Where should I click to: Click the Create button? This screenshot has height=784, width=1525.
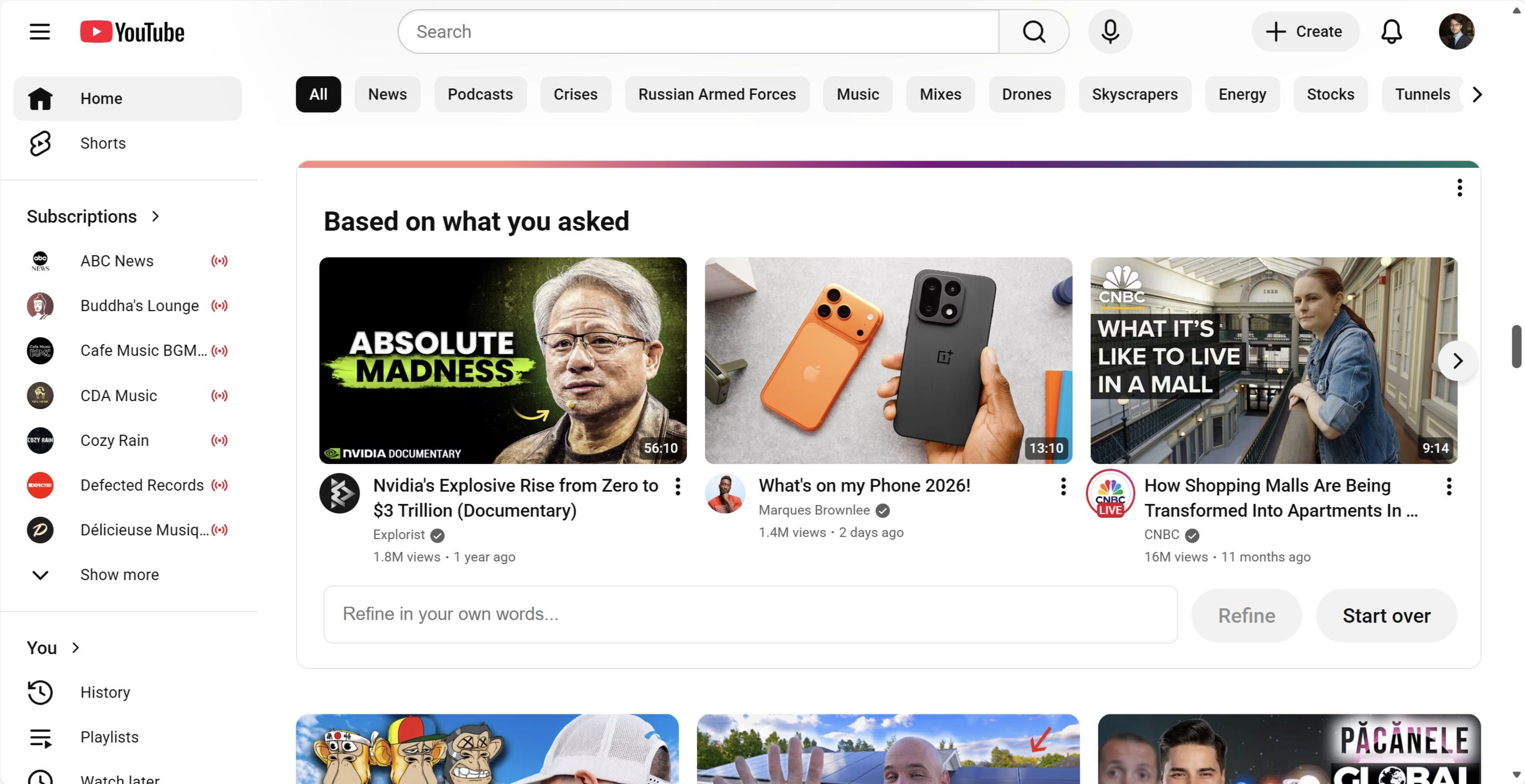point(1305,31)
